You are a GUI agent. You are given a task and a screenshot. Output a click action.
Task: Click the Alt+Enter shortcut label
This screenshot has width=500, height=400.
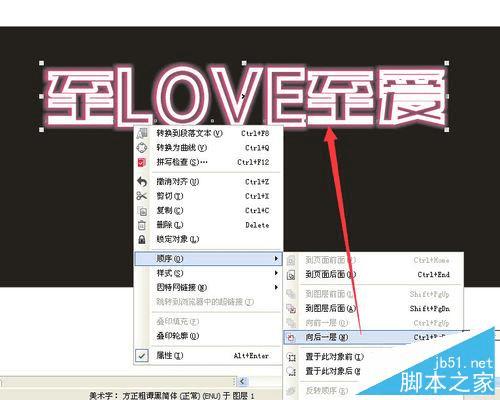click(251, 356)
